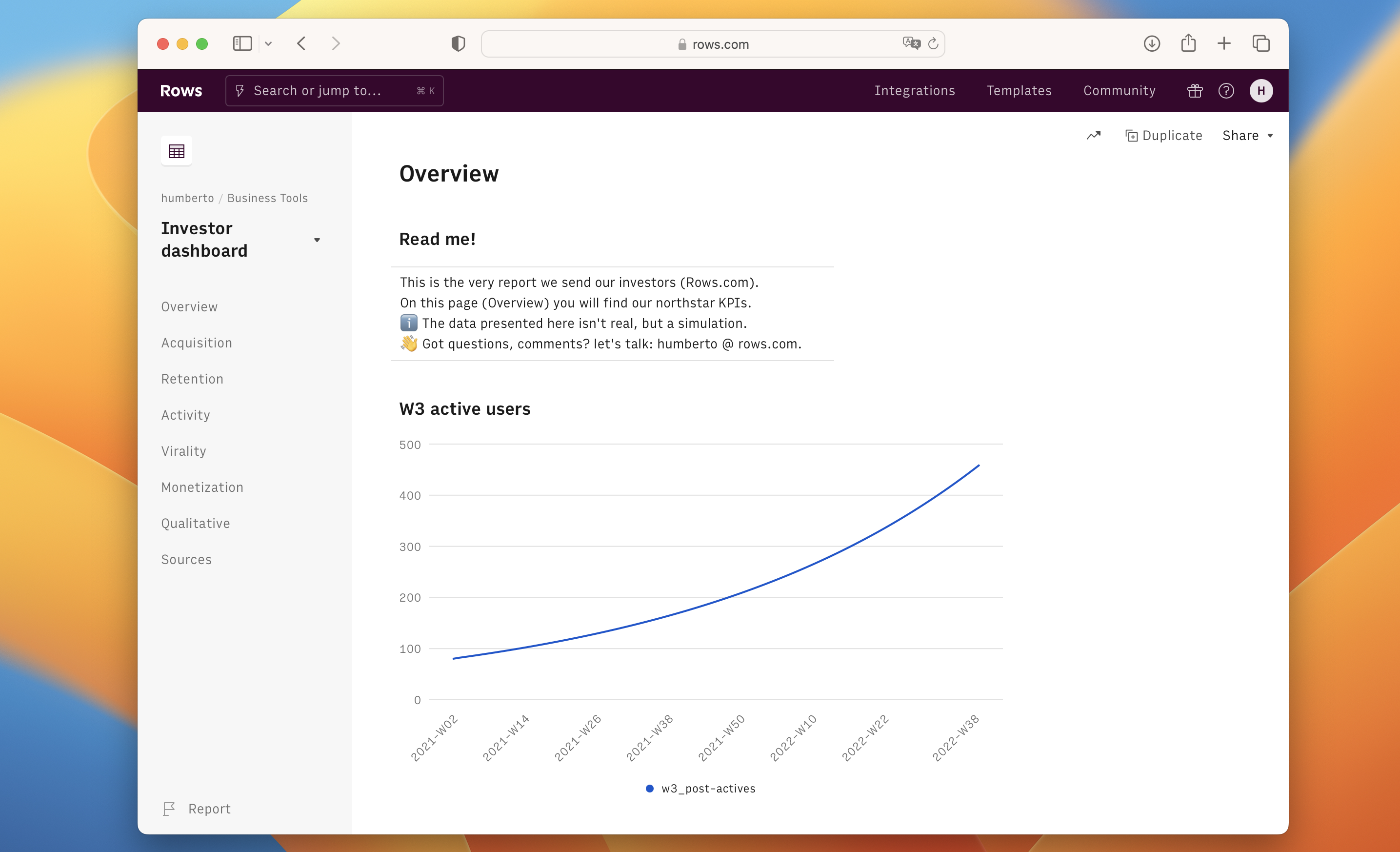Open the H user avatar menu
The width and height of the screenshot is (1400, 852).
point(1260,91)
